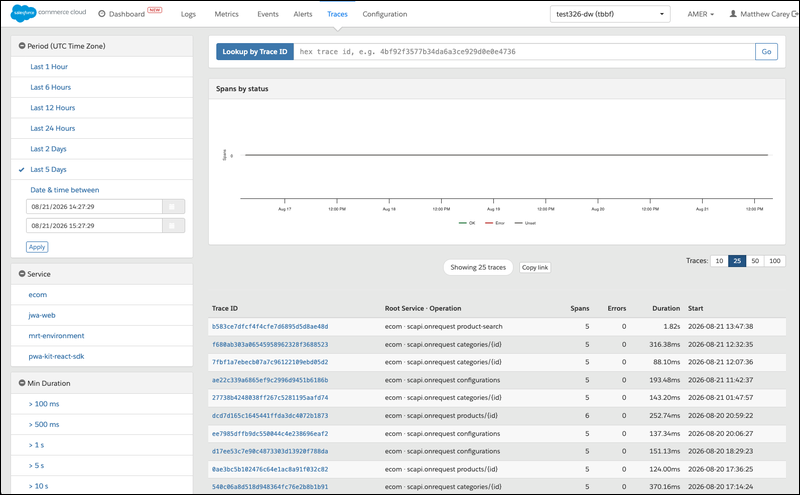Open trace 0ae3bc5b102476c64e1ac8a91f032c82
This screenshot has width=800, height=495.
coord(270,469)
